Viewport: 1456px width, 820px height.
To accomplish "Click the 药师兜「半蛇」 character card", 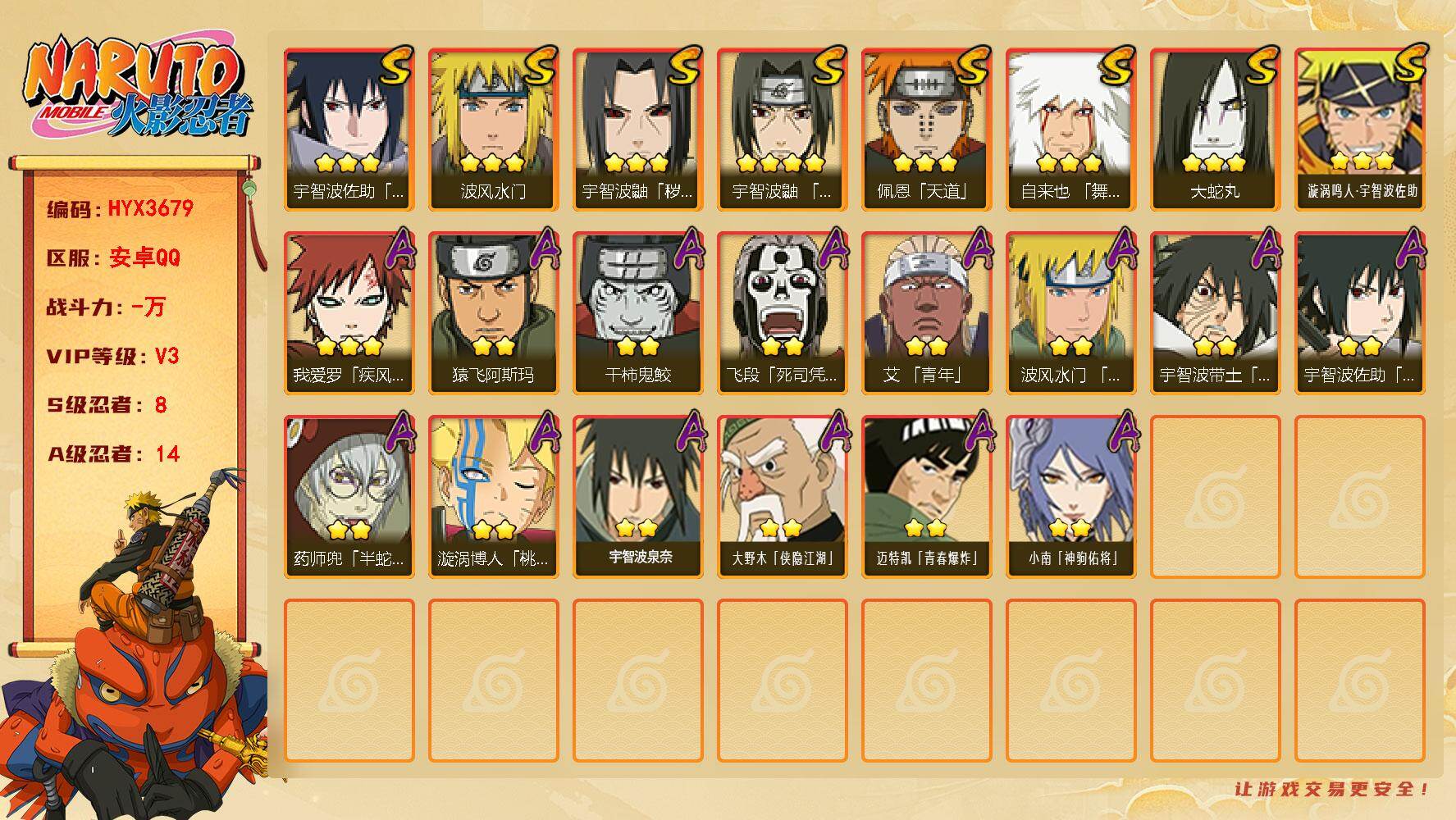I will [349, 497].
